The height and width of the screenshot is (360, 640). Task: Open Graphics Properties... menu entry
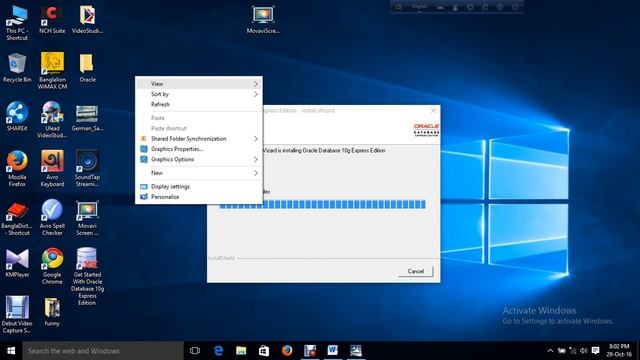point(199,149)
